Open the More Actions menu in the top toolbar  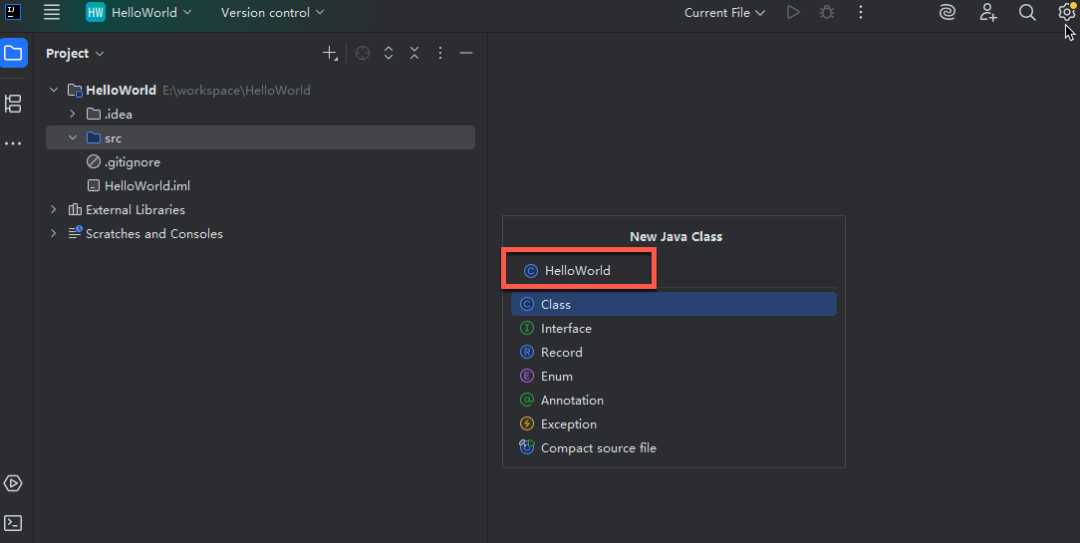[860, 12]
